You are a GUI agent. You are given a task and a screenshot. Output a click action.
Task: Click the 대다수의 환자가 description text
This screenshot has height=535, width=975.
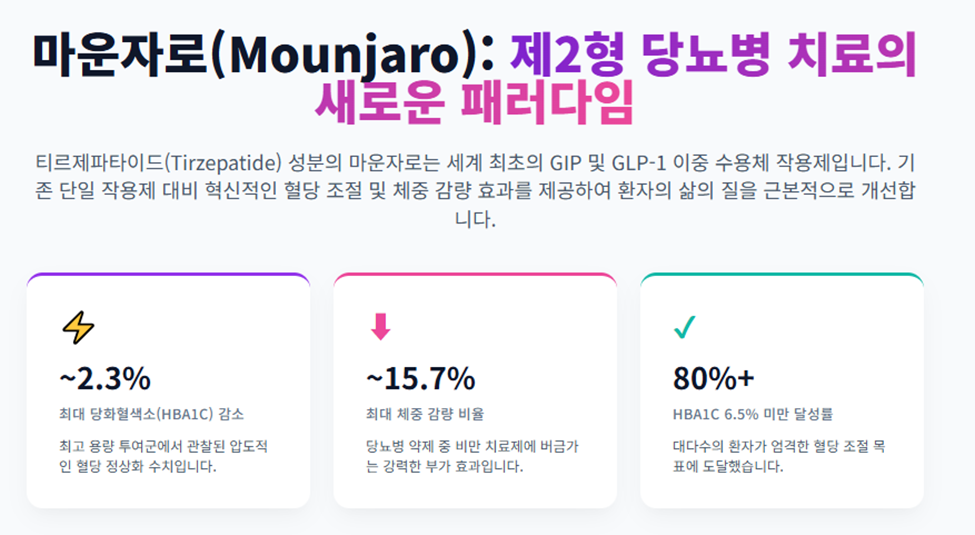point(778,456)
